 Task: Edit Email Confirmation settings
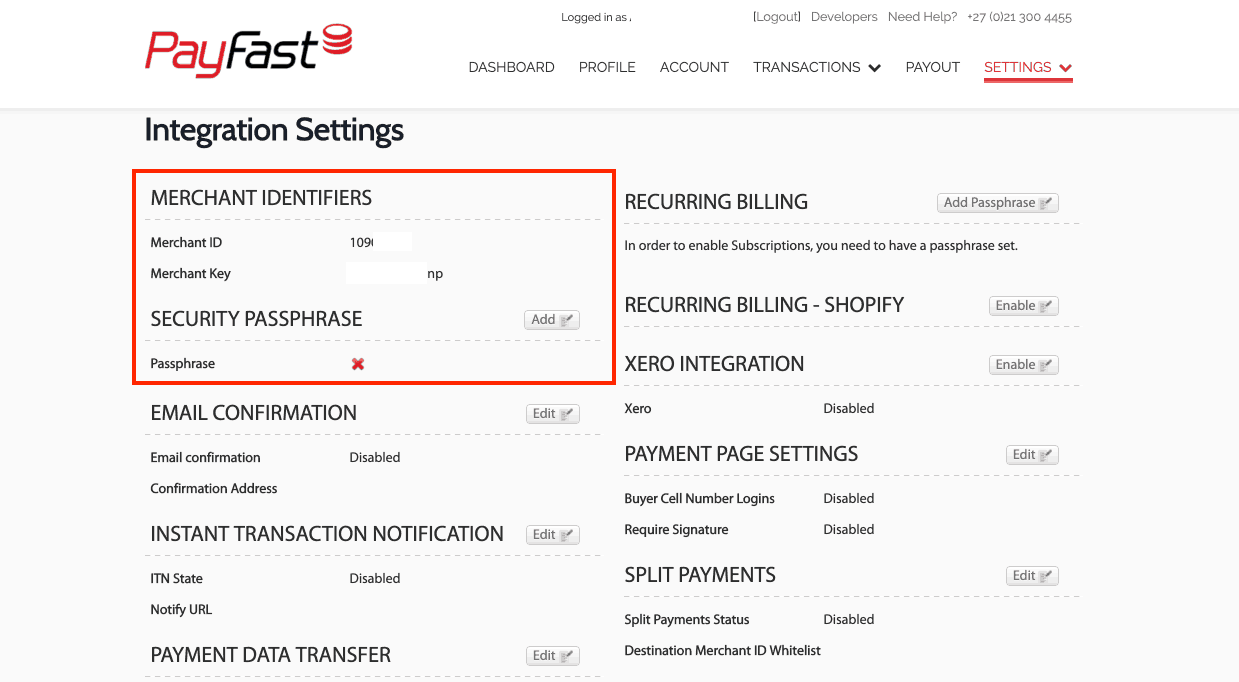[553, 414]
